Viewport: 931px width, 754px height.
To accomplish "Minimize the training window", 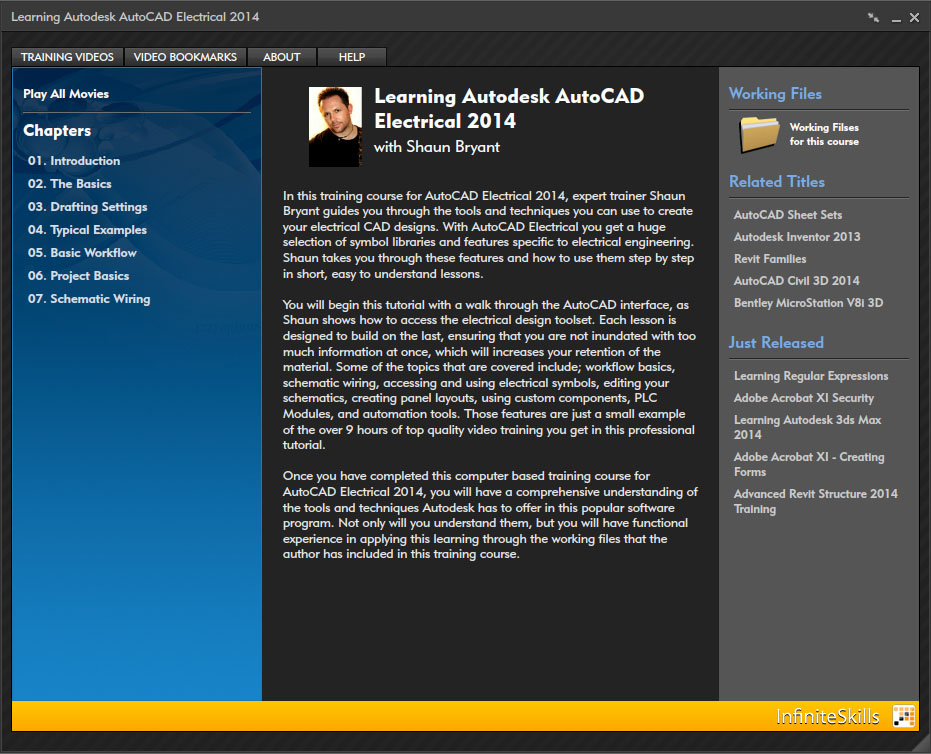I will 897,18.
